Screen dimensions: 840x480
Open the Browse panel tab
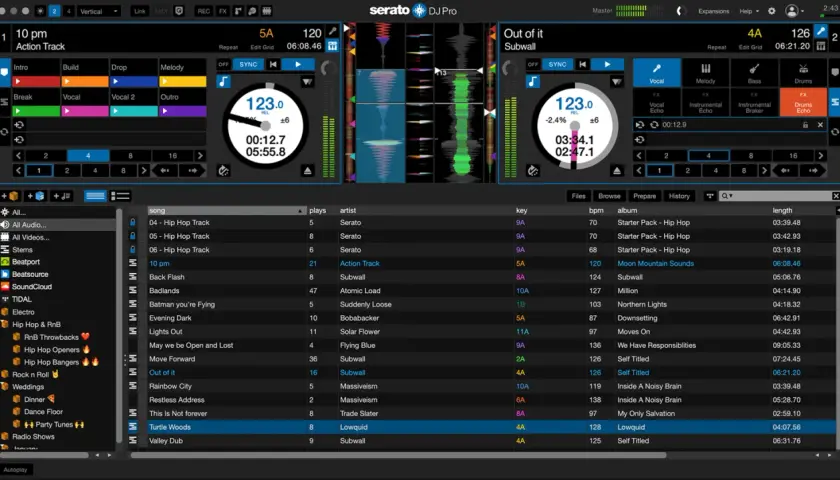click(609, 196)
